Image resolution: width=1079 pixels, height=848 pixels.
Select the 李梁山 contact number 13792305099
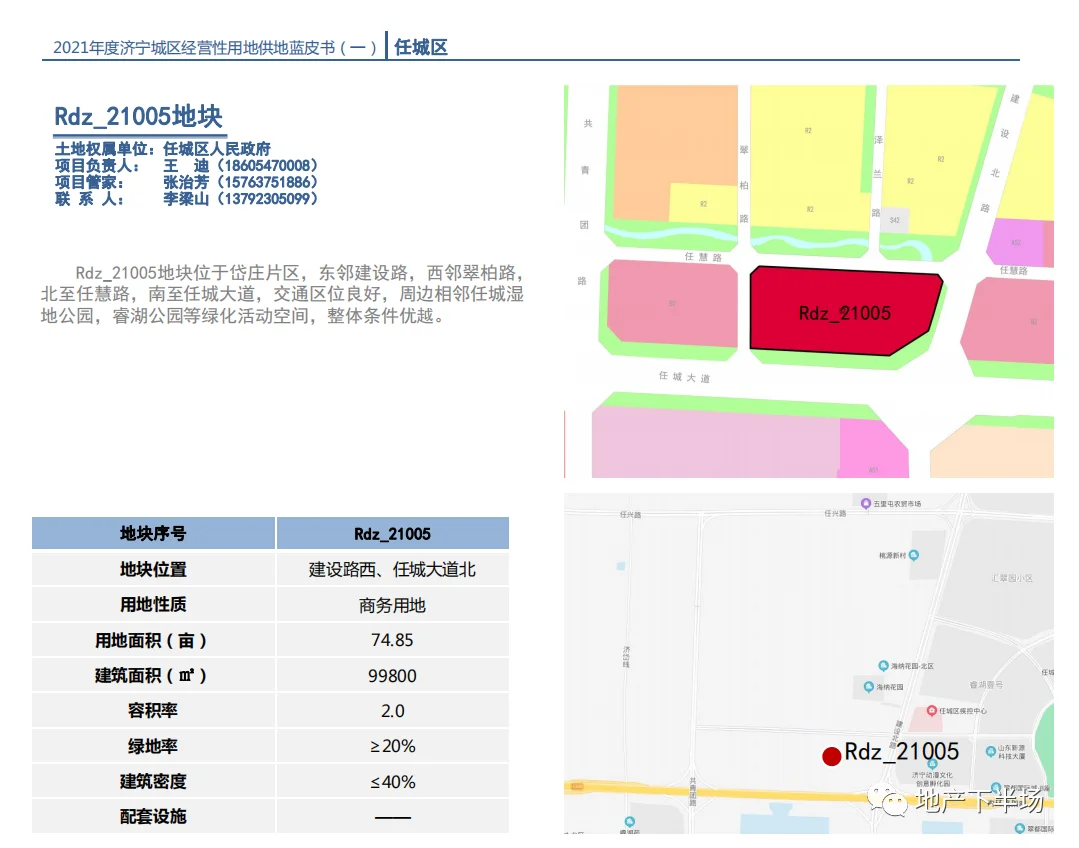tap(268, 199)
